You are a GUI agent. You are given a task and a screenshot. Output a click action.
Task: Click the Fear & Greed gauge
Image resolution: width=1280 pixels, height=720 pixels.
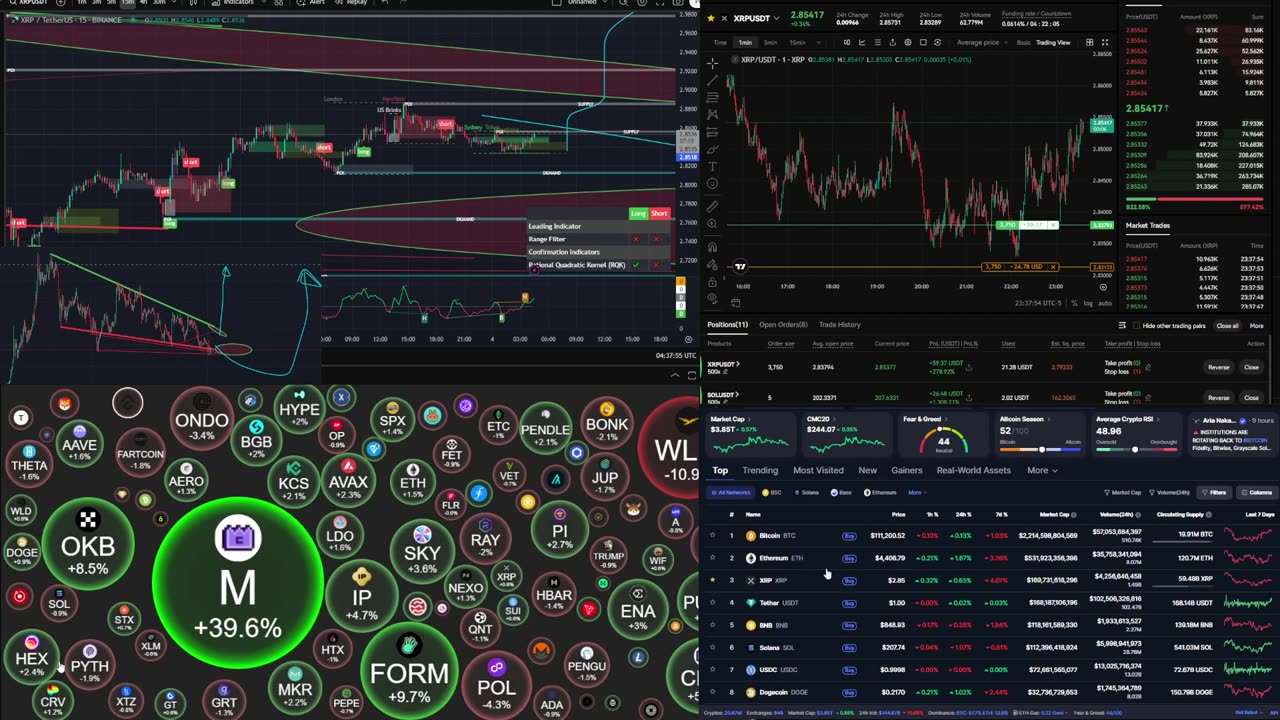point(943,440)
